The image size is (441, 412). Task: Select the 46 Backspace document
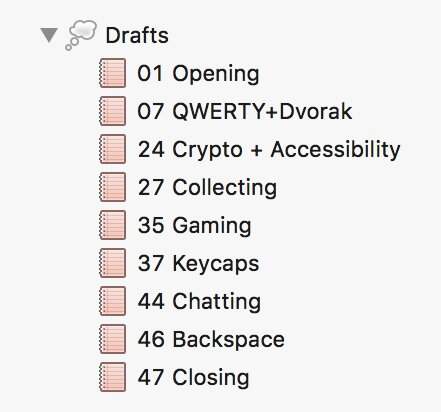click(x=211, y=339)
